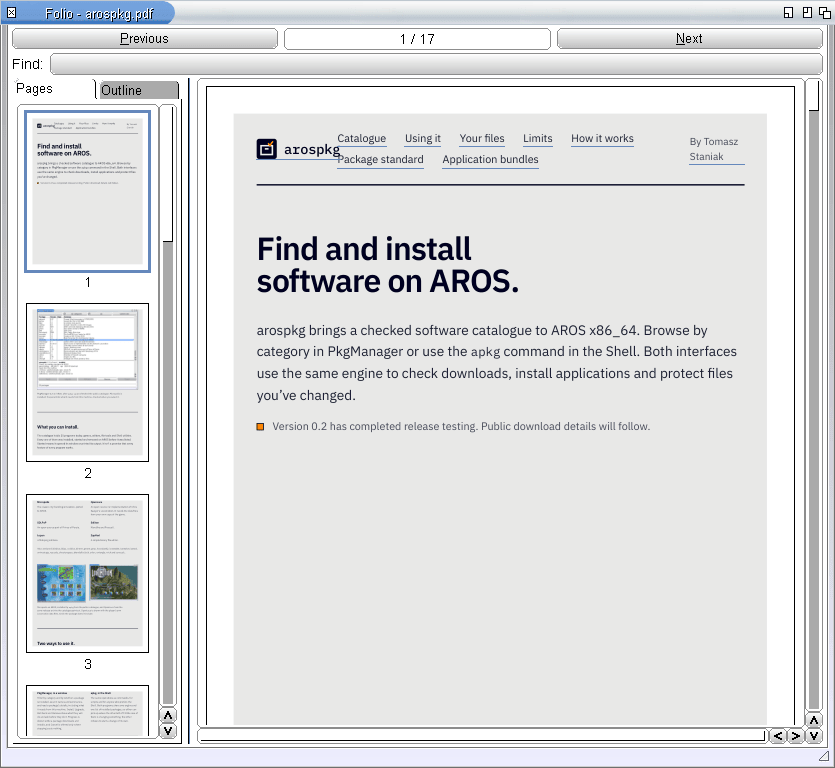Open the Application bundles link
This screenshot has width=835, height=768.
[490, 159]
